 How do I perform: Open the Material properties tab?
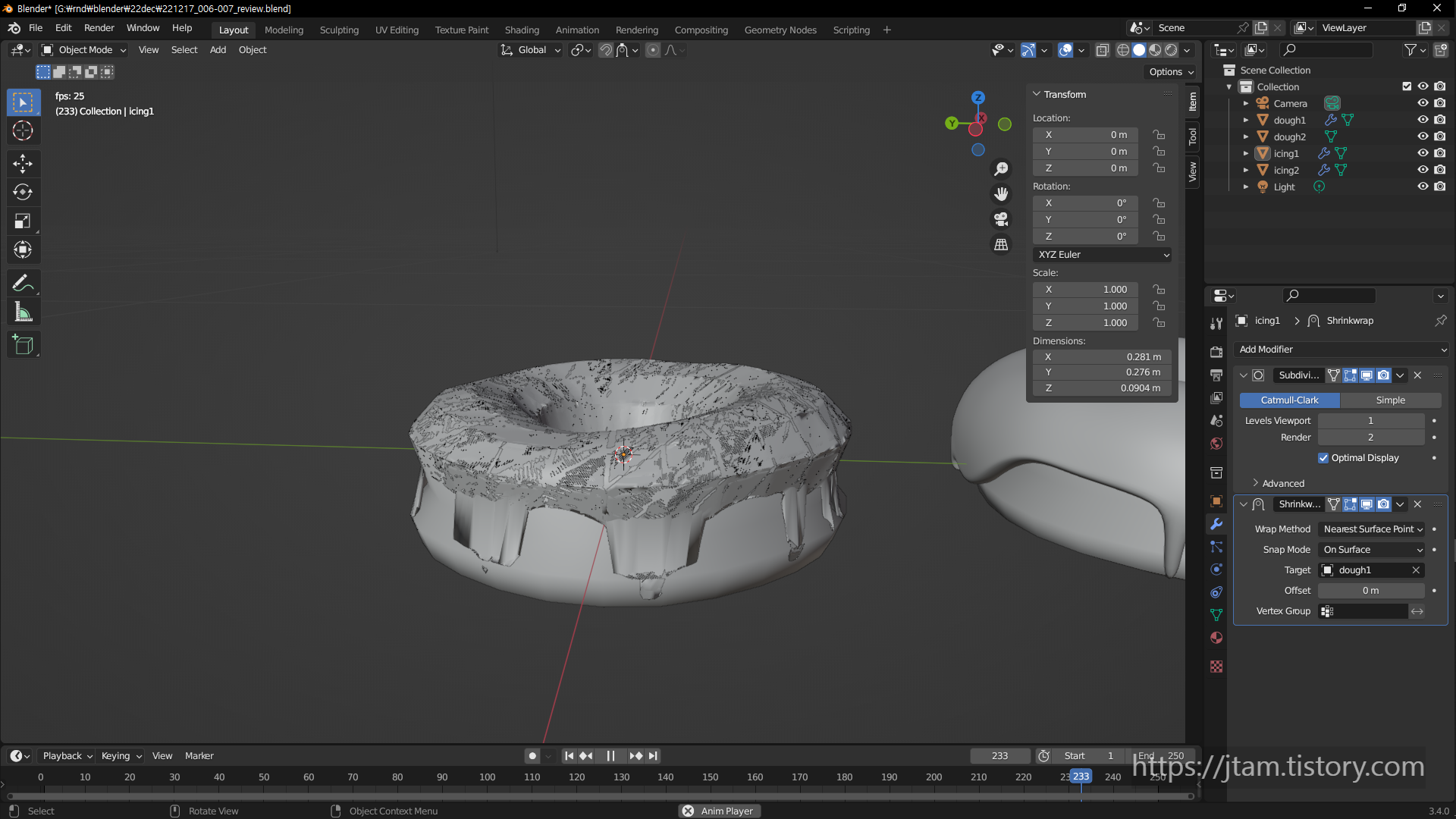point(1216,638)
